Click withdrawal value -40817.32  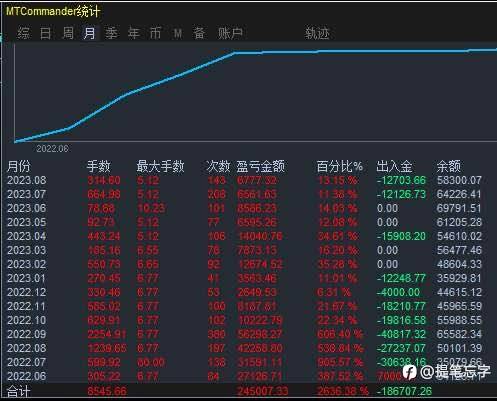coord(401,334)
